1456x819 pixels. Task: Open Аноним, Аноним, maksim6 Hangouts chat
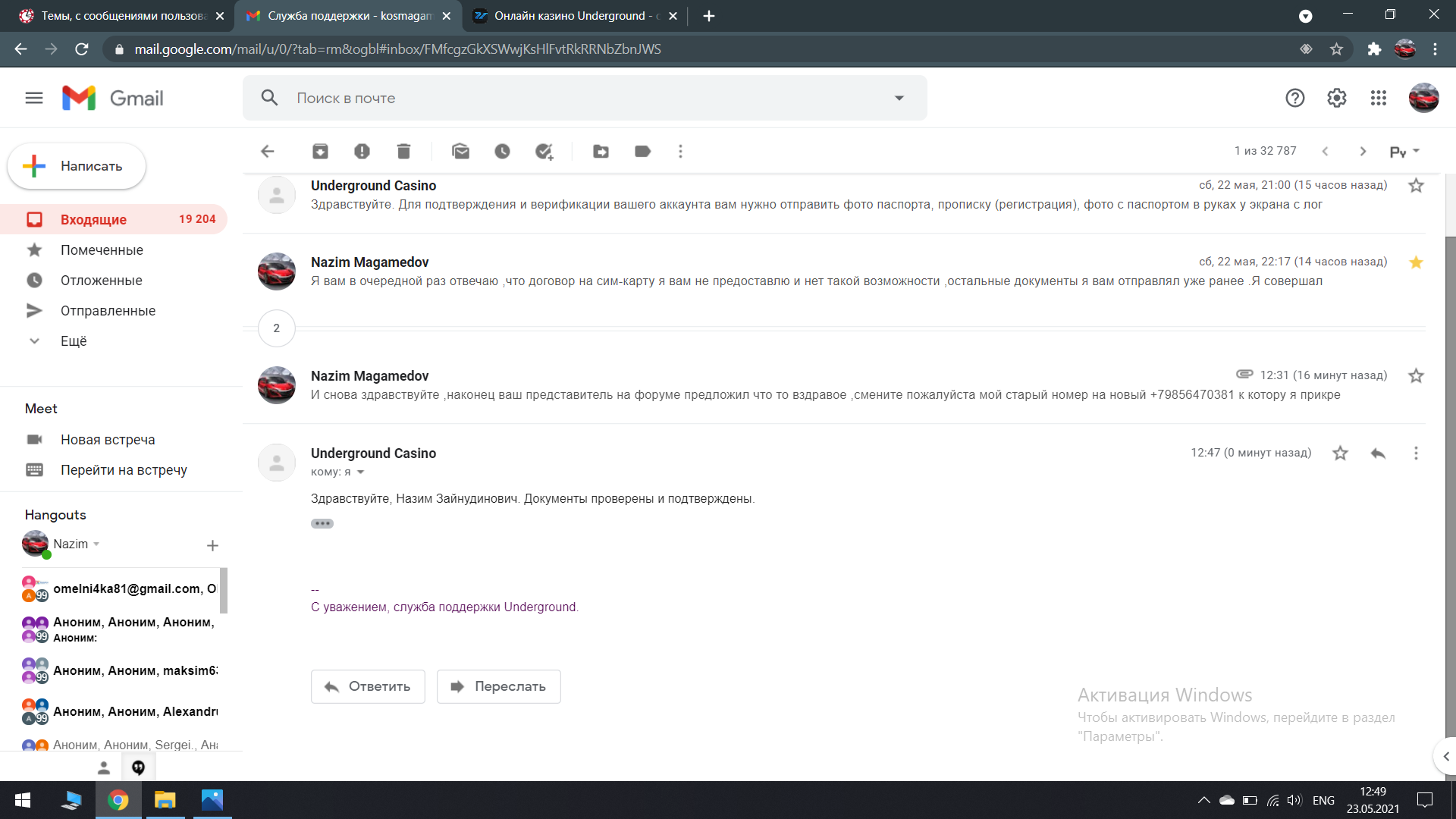point(121,671)
